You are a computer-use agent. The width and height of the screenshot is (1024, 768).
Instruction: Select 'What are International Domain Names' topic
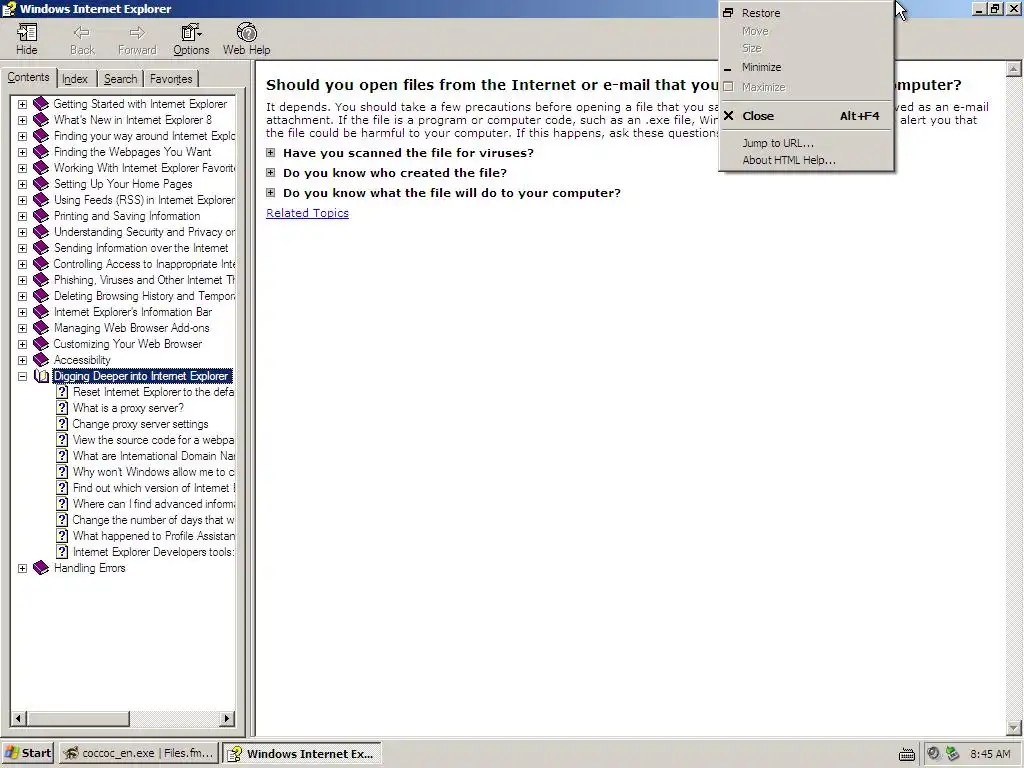pyautogui.click(x=153, y=456)
